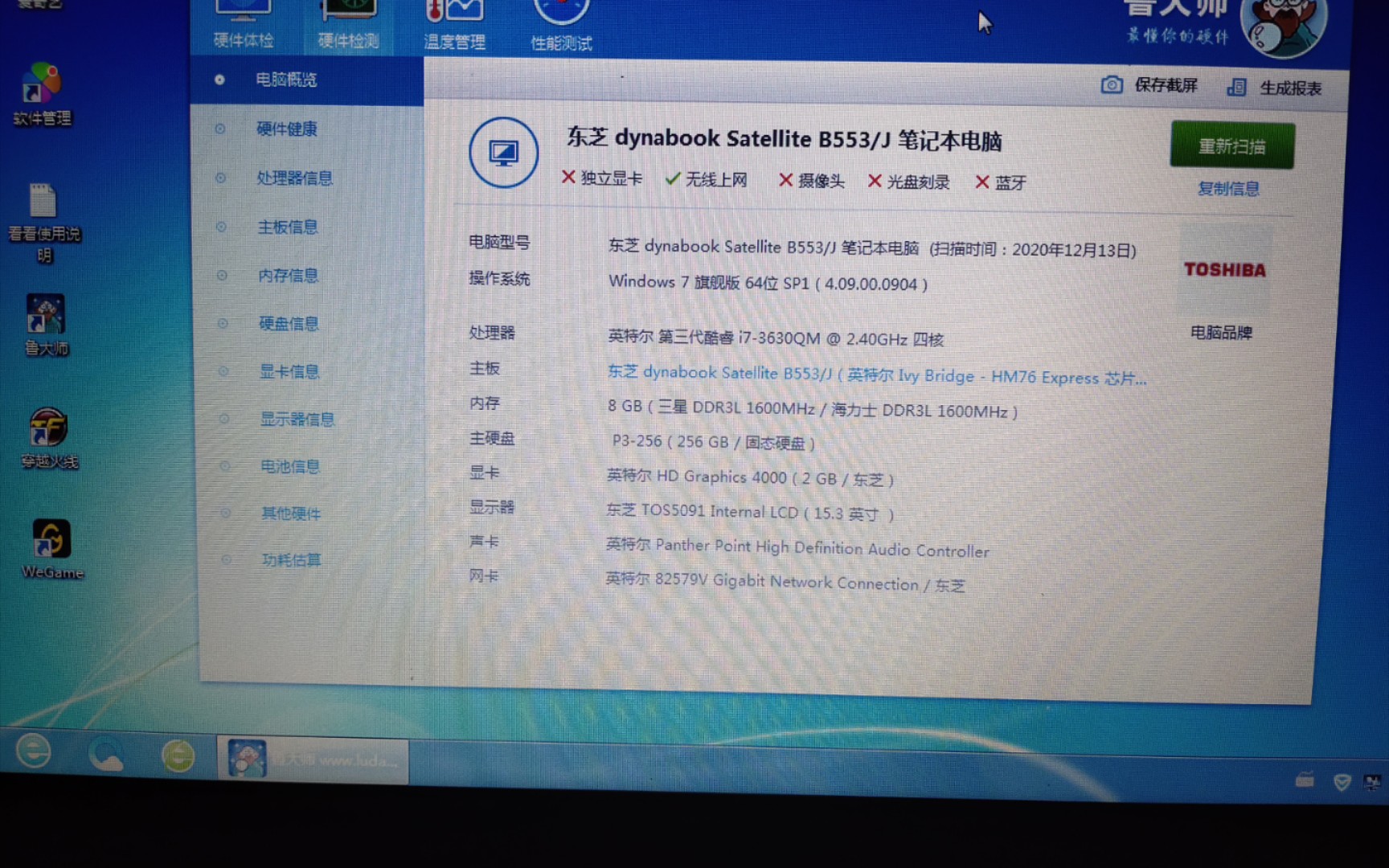Click the processor value i7-3630QM text
1389x868 pixels.
(776, 338)
